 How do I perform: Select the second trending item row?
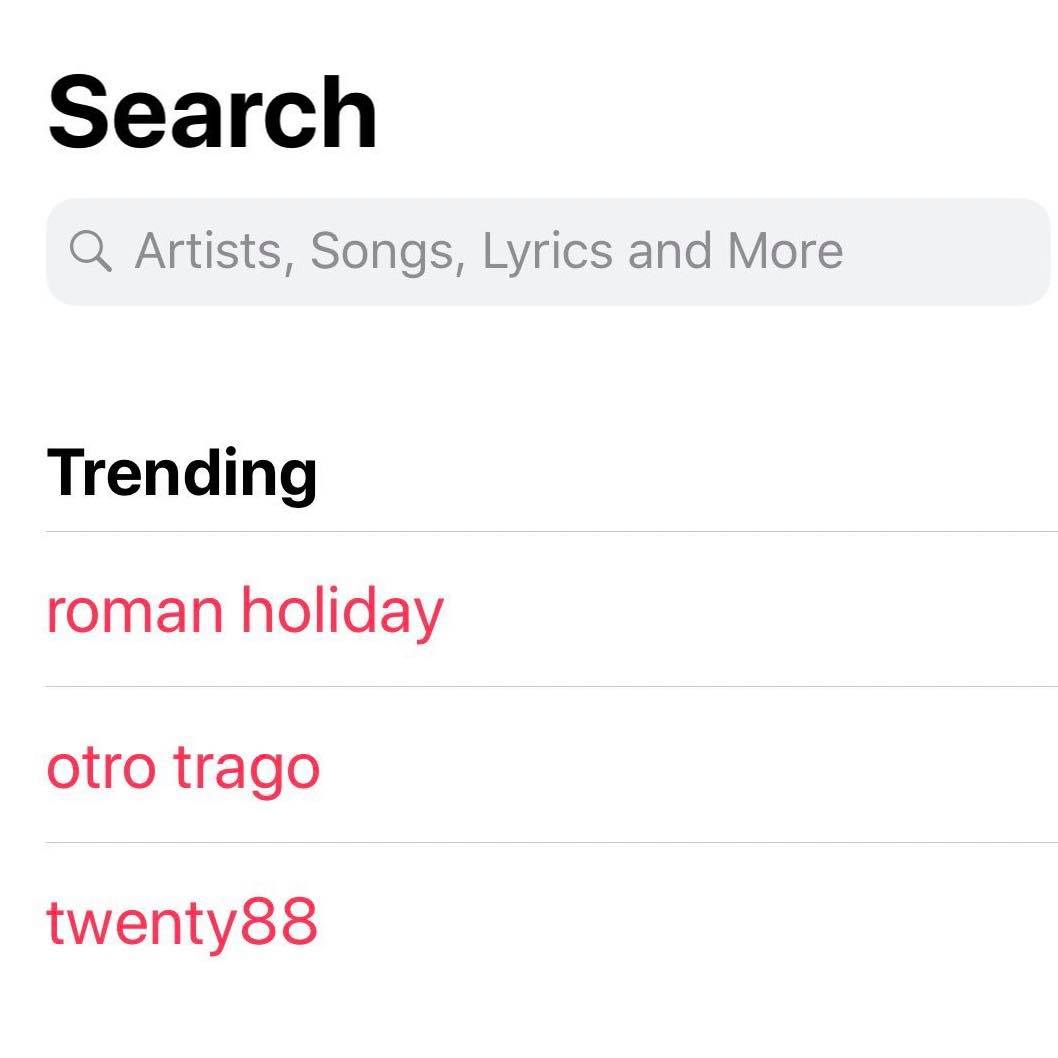551,765
